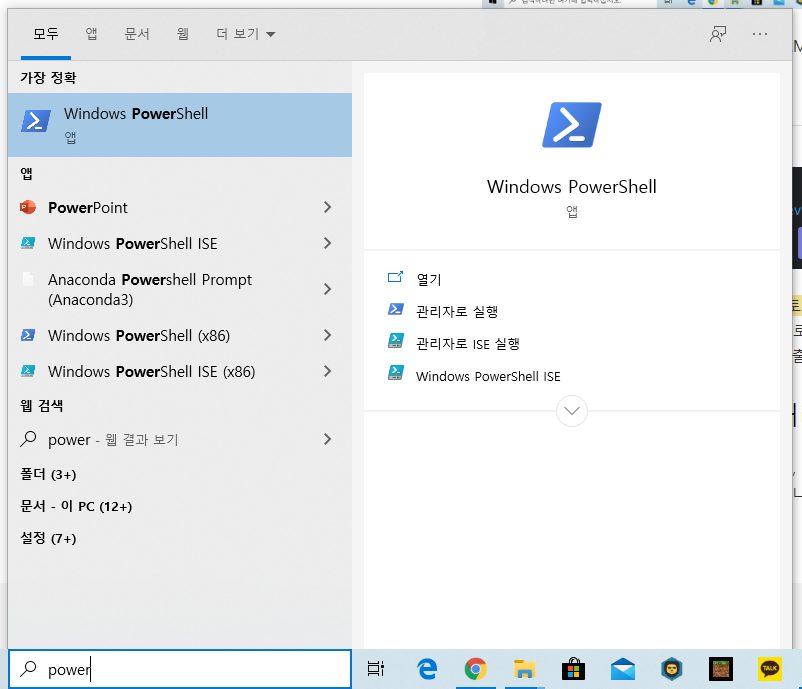Switch to the 문서 tab
The image size is (802, 689).
pyautogui.click(x=137, y=34)
